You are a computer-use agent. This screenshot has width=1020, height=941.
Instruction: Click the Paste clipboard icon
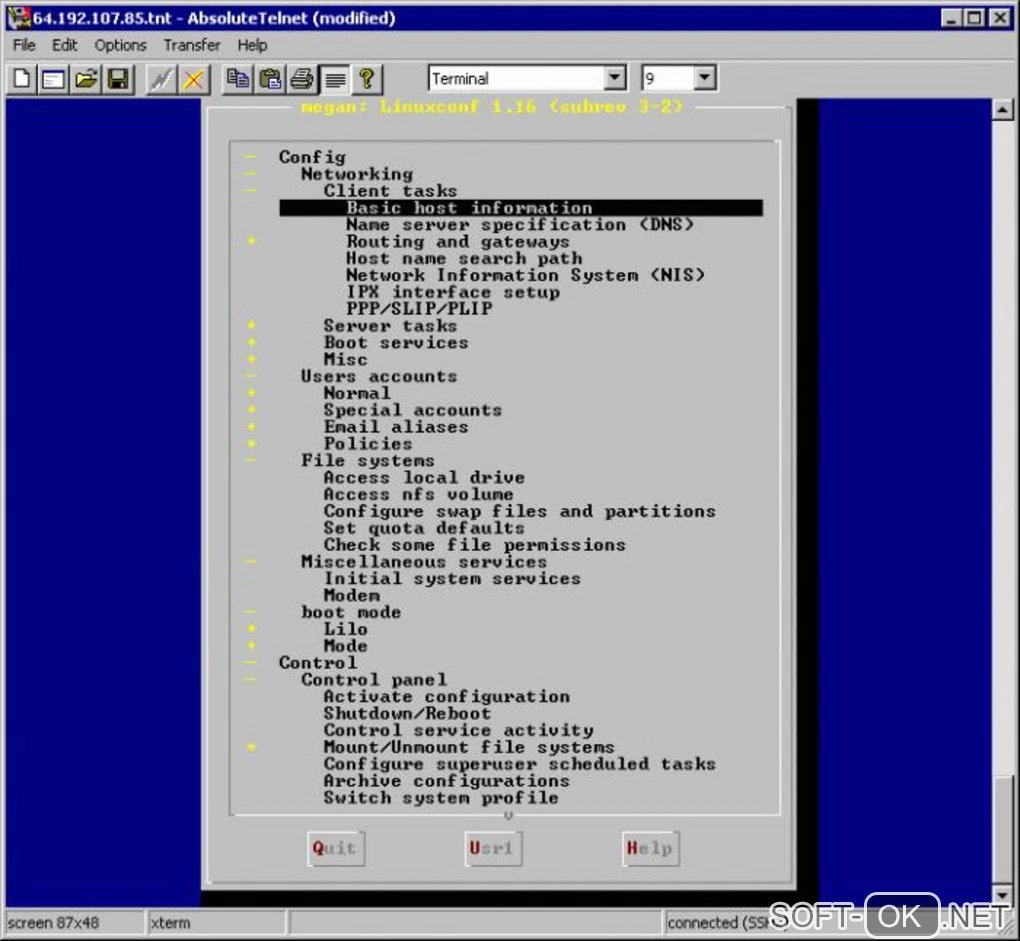(270, 79)
